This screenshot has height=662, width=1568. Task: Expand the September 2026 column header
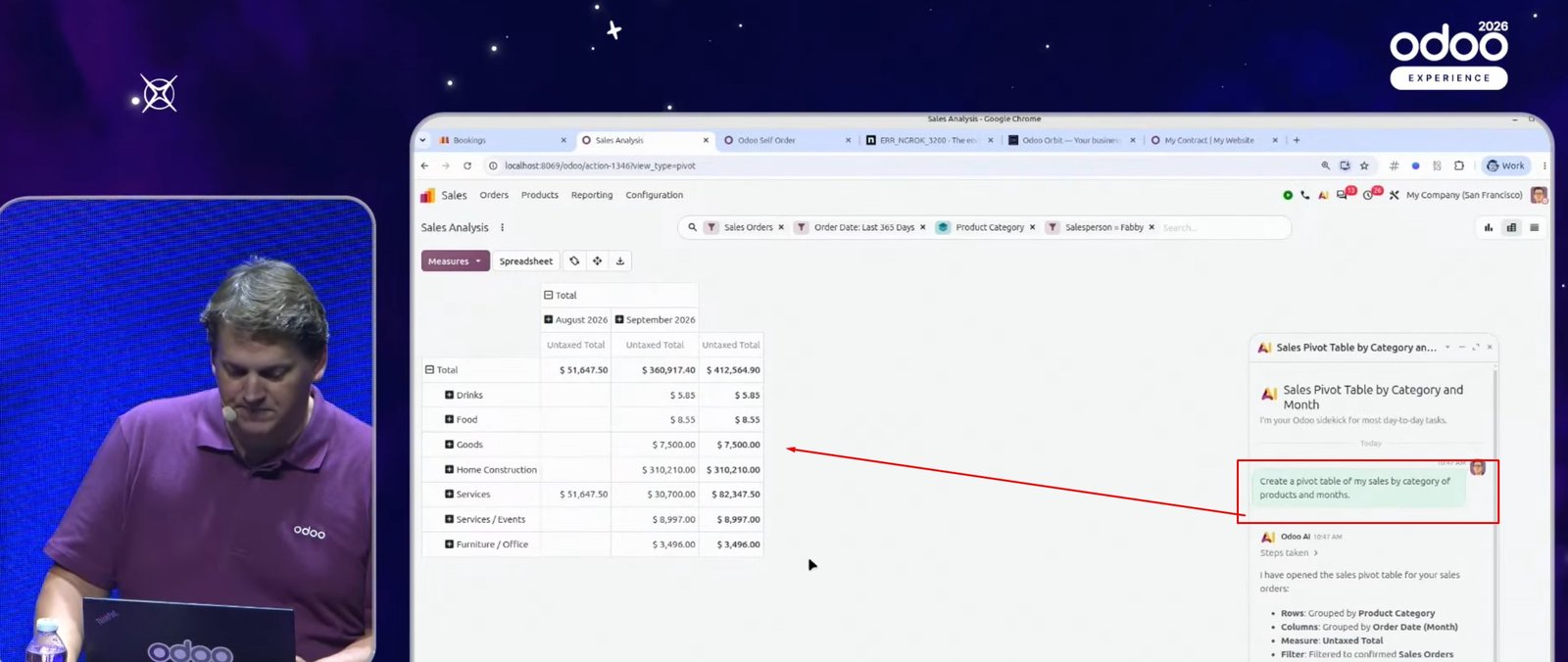[x=619, y=319]
